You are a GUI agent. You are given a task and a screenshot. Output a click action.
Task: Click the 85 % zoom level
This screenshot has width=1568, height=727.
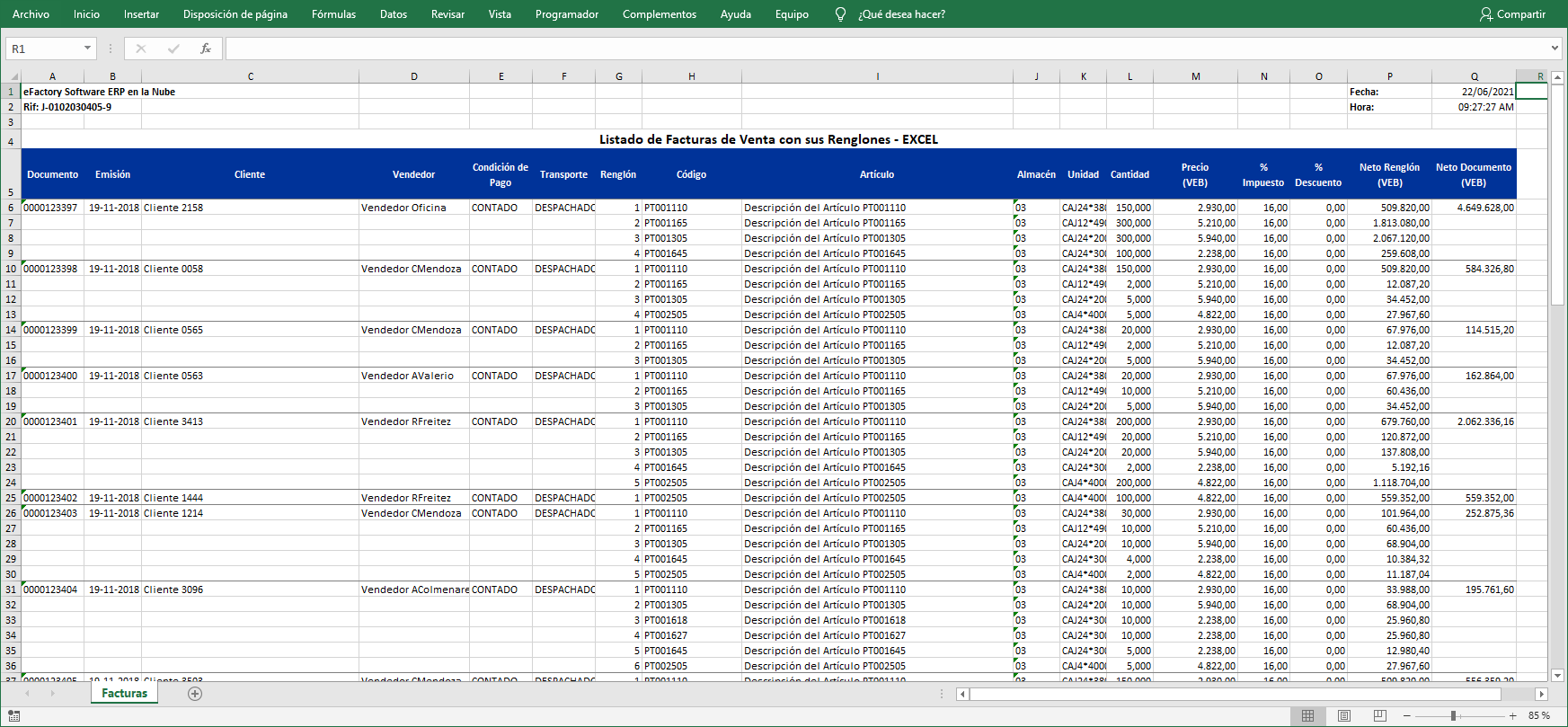pos(1539,715)
